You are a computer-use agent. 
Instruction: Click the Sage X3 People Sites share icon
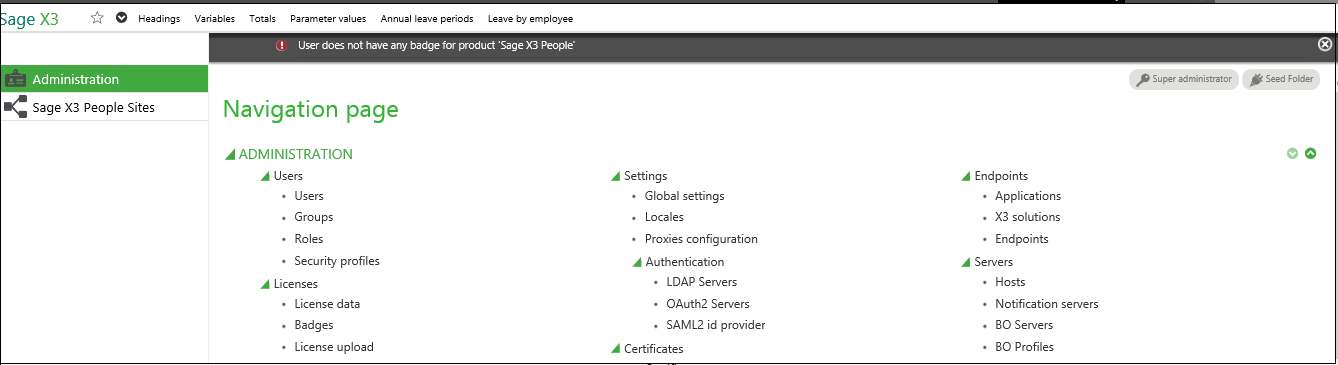pyautogui.click(x=16, y=107)
